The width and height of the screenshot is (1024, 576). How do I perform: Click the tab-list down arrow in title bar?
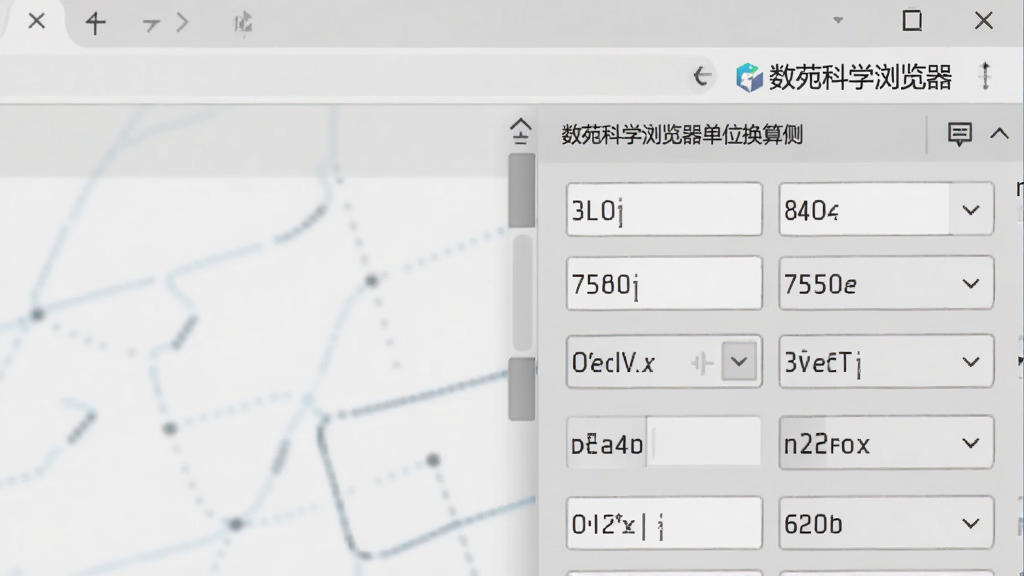(x=838, y=20)
